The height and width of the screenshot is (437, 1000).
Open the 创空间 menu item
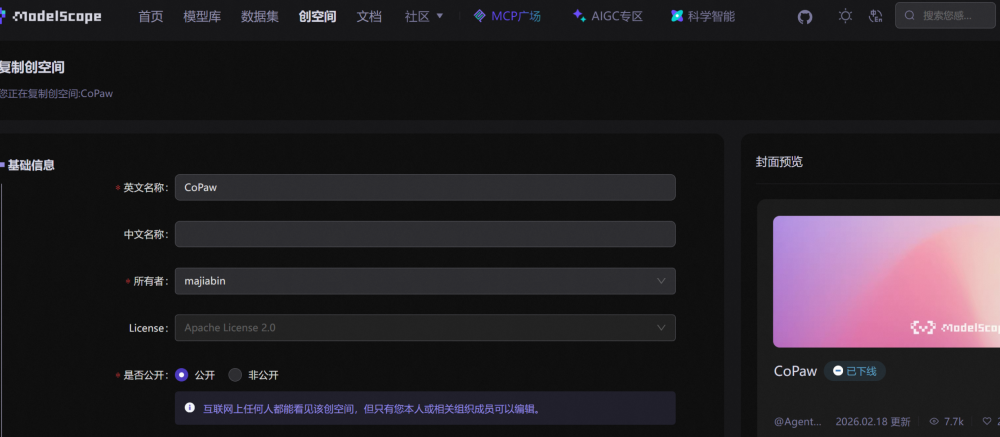(x=318, y=17)
